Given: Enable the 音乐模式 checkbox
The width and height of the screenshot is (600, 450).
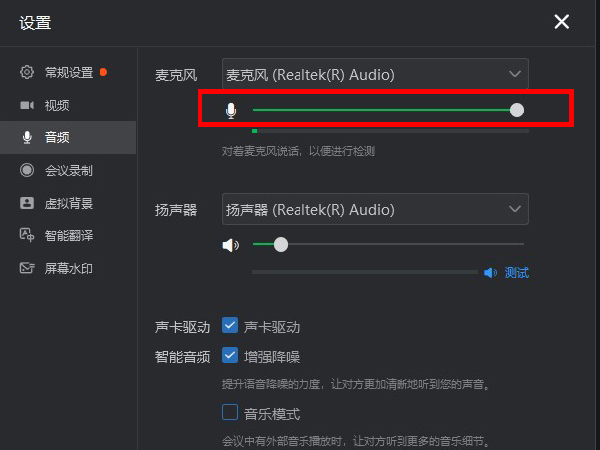Looking at the screenshot, I should click(x=230, y=412).
